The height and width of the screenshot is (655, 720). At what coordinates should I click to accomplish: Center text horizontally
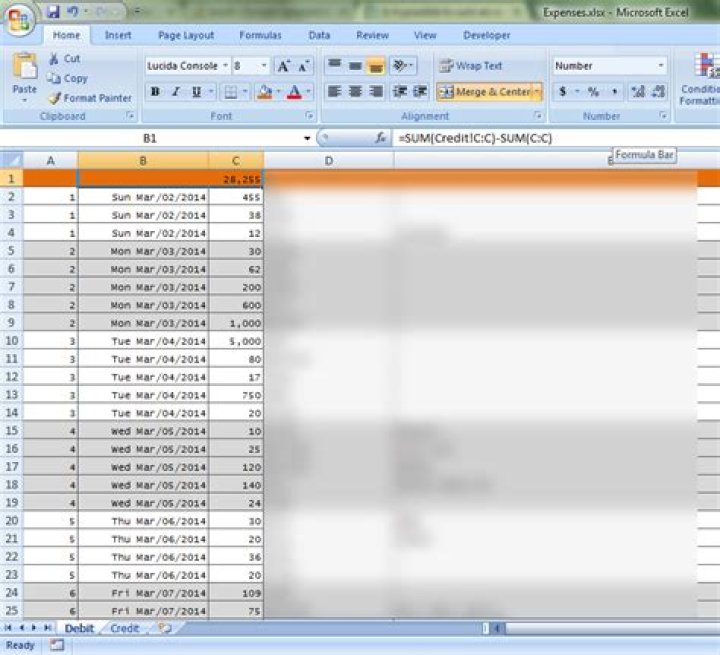click(x=355, y=91)
